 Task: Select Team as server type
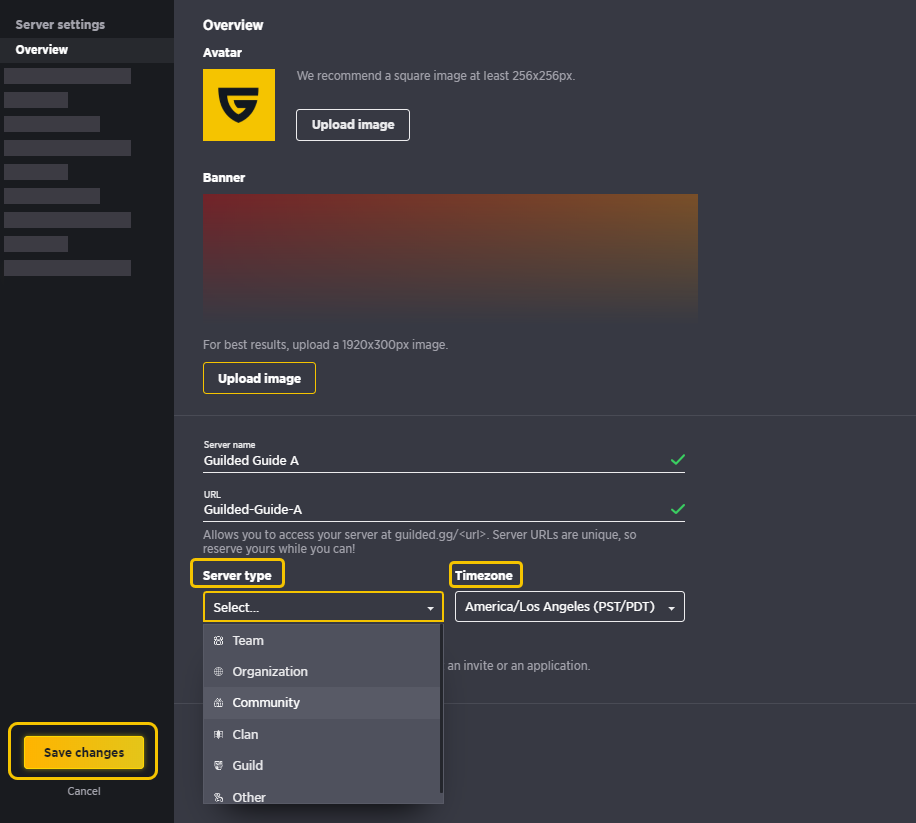coord(322,641)
